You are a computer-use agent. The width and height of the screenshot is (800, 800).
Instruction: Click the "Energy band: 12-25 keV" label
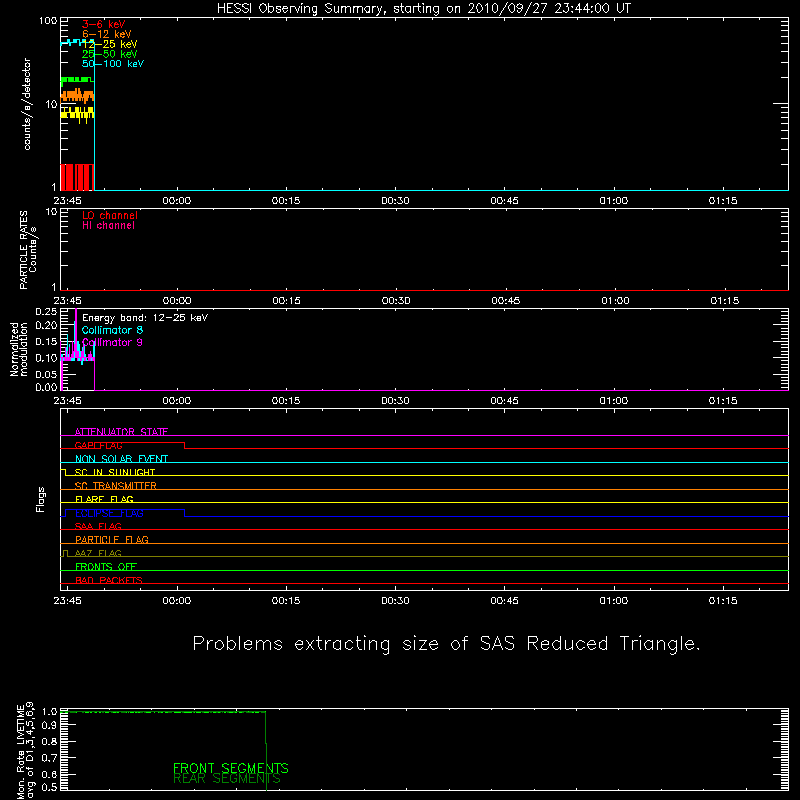tap(145, 318)
